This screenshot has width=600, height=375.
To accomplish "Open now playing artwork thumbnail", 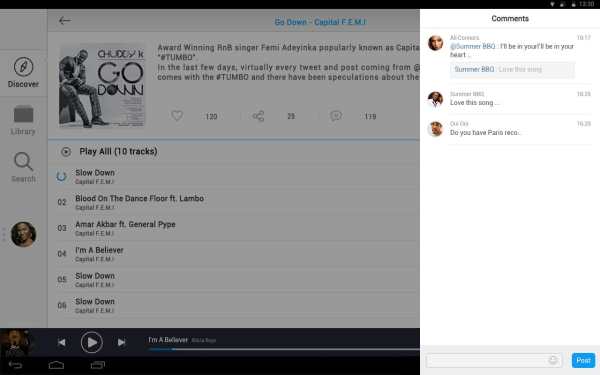I will point(15,343).
